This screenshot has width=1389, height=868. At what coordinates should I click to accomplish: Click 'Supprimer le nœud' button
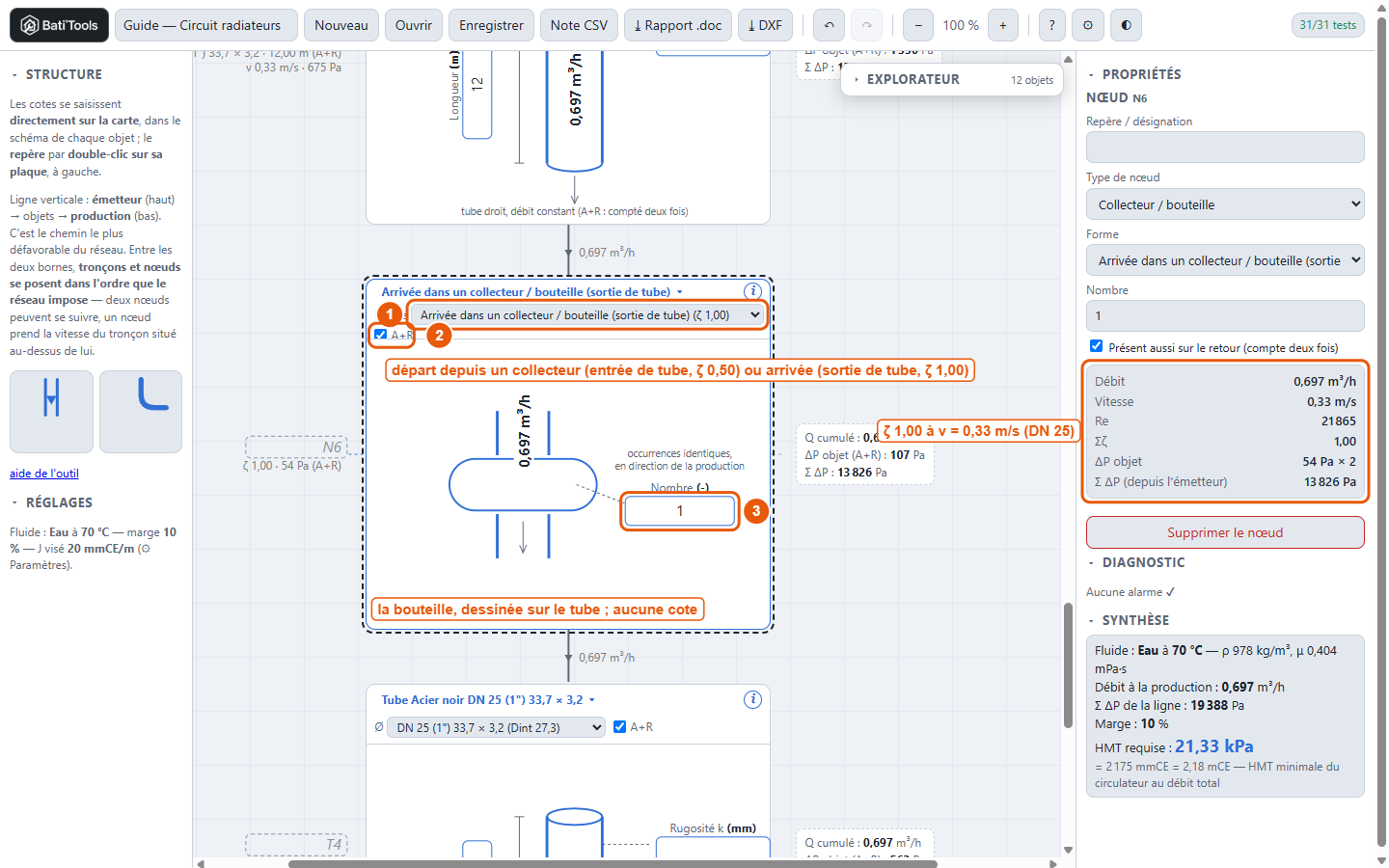1225,532
